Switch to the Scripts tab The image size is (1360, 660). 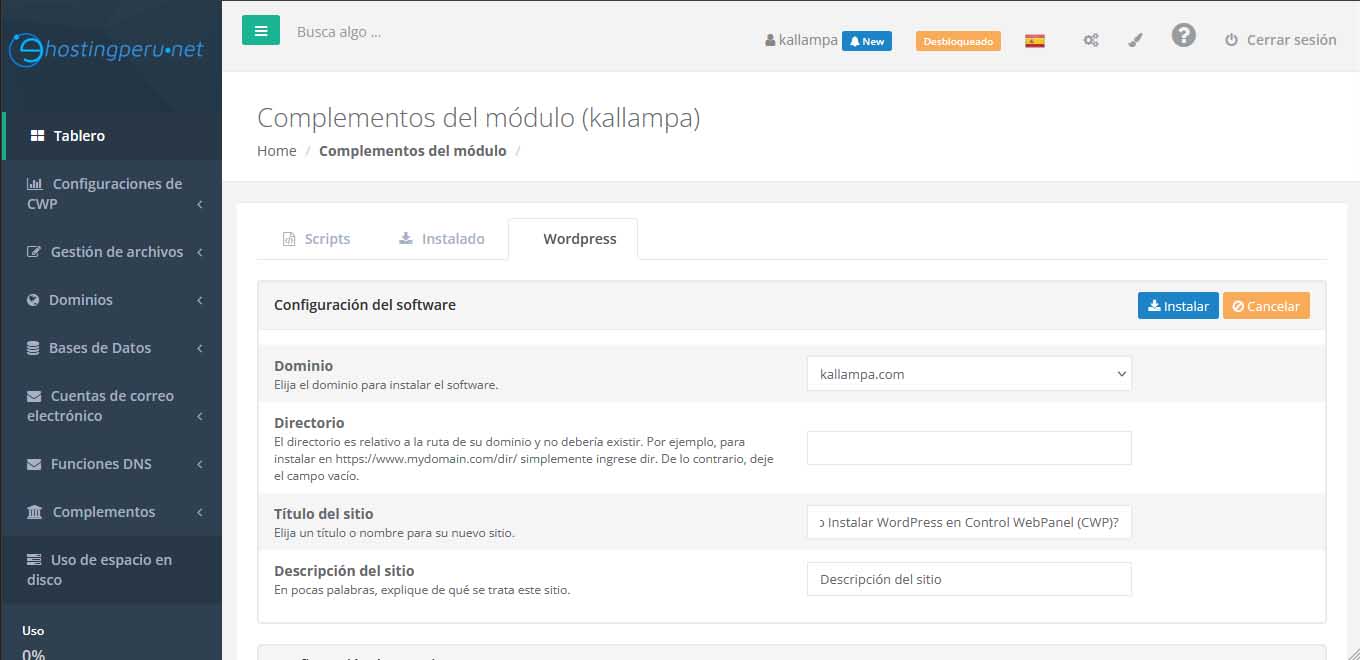click(316, 239)
